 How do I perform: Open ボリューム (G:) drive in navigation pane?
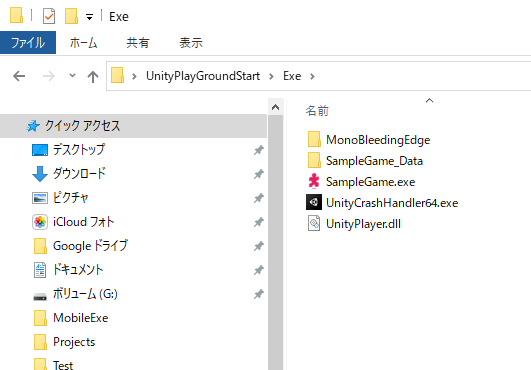85,294
